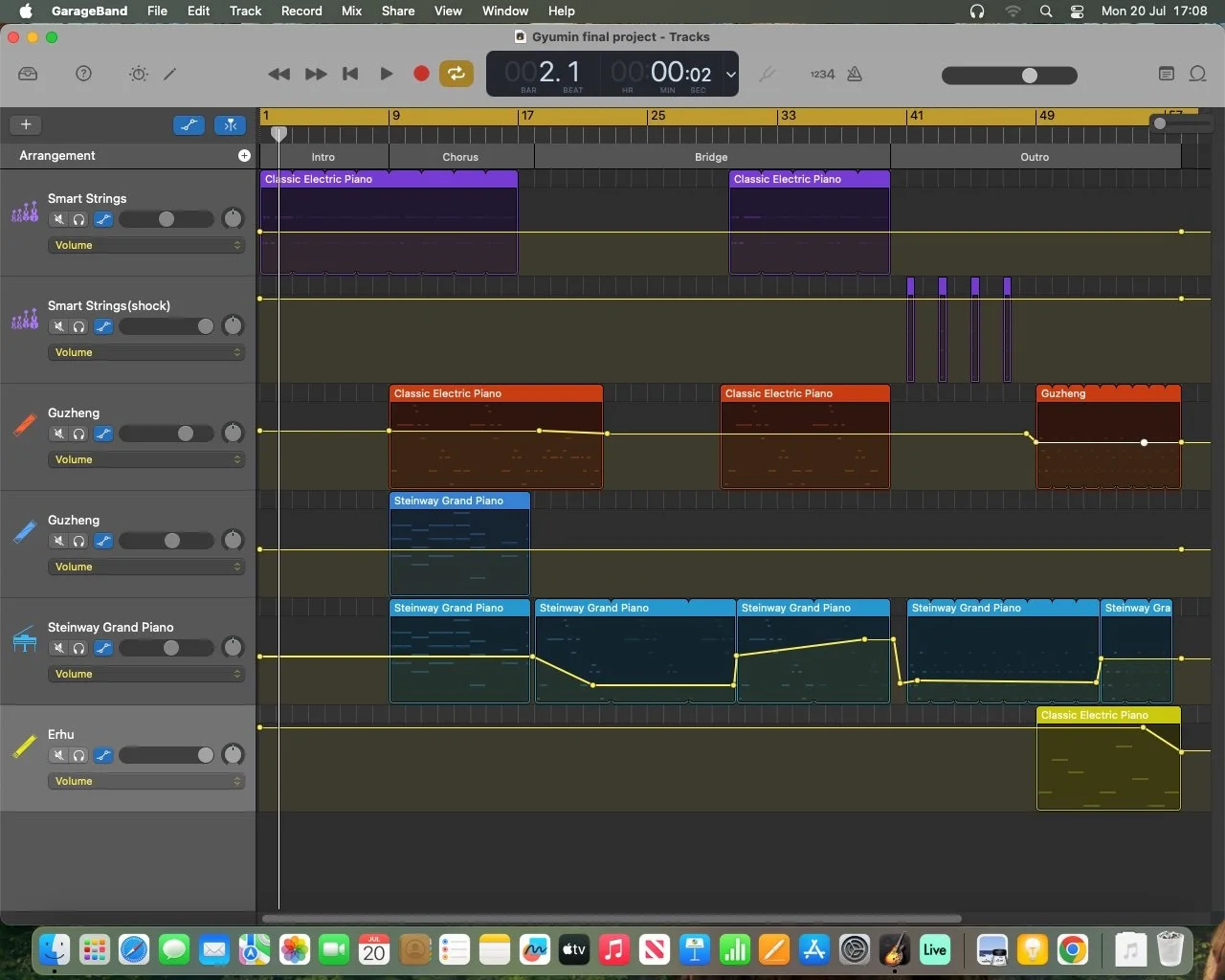Select the blue Guzheng track icon
1225x980 pixels.
[x=25, y=532]
